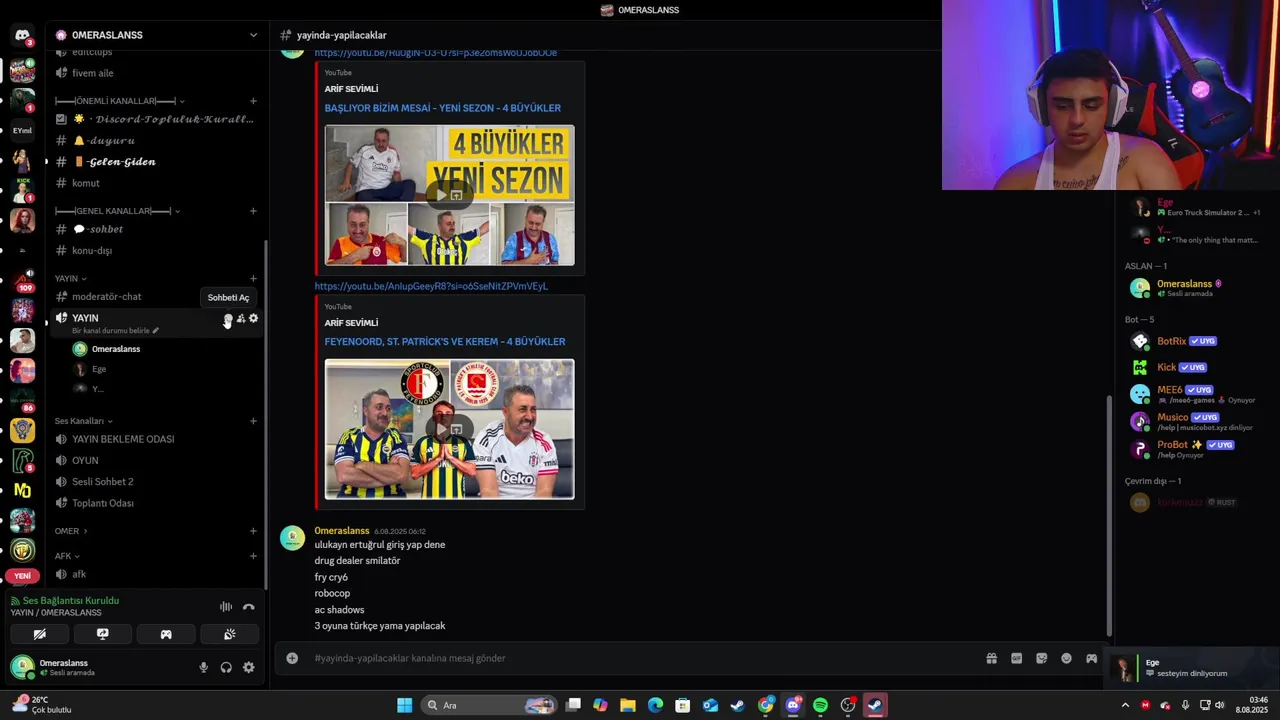Collapse the YAYIN category
This screenshot has height=720, width=1280.
click(x=70, y=278)
